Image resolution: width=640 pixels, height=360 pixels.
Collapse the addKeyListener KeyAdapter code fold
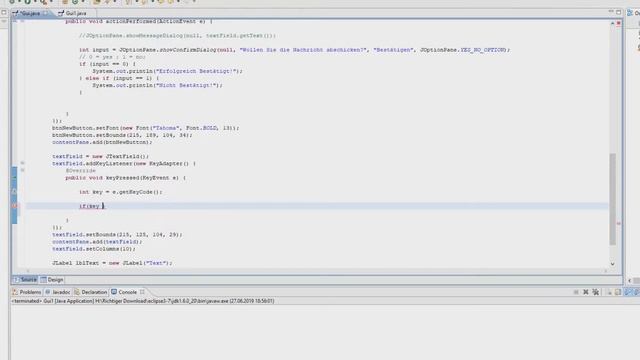coord(22,163)
